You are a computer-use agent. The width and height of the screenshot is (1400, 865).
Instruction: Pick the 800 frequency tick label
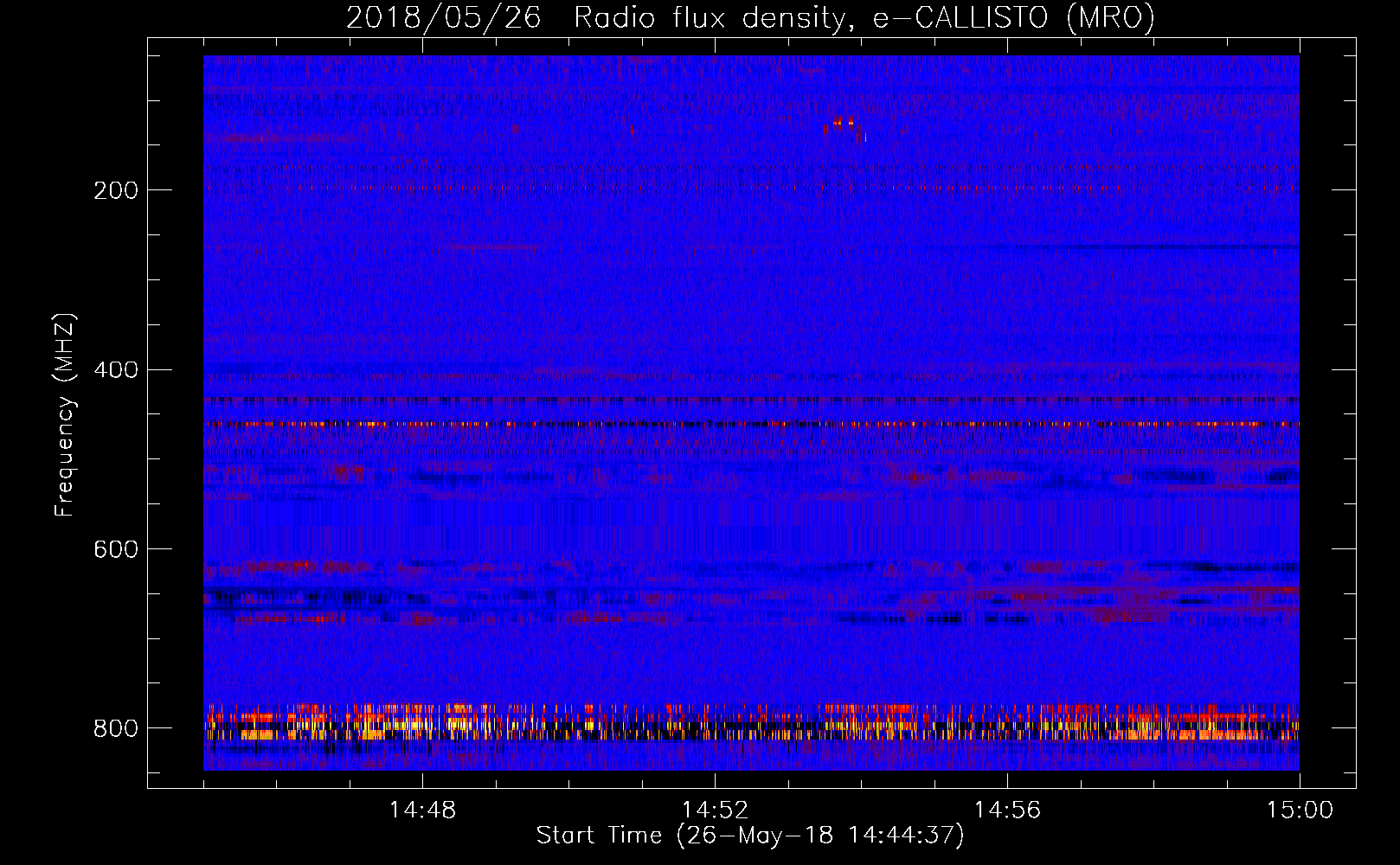point(115,727)
